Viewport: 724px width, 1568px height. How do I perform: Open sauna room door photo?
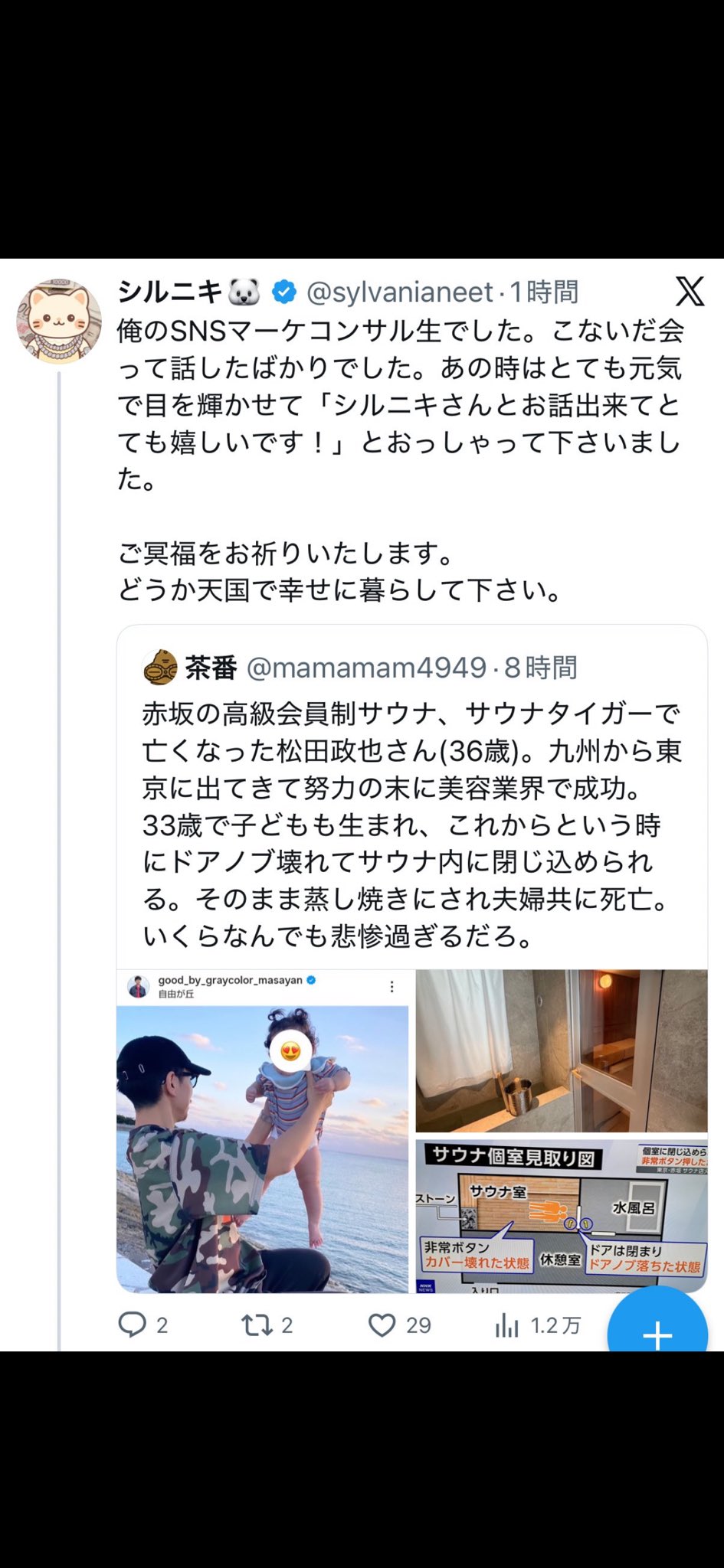(562, 1050)
